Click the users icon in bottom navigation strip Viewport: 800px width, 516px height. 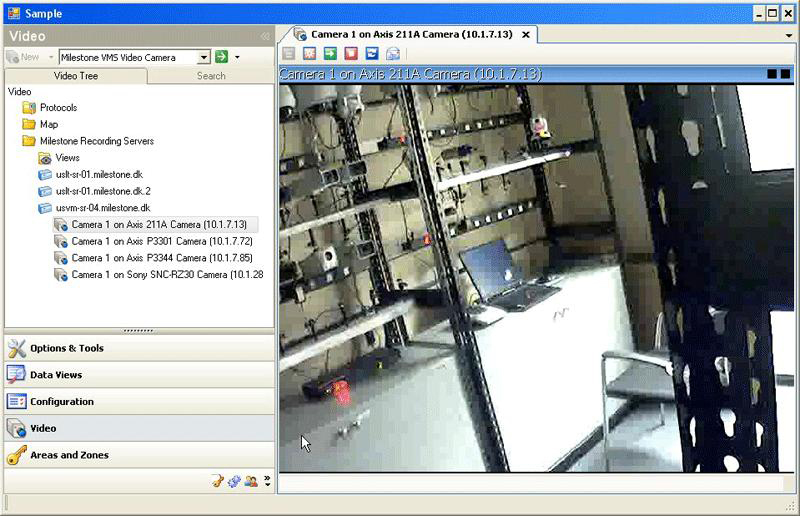click(x=250, y=481)
